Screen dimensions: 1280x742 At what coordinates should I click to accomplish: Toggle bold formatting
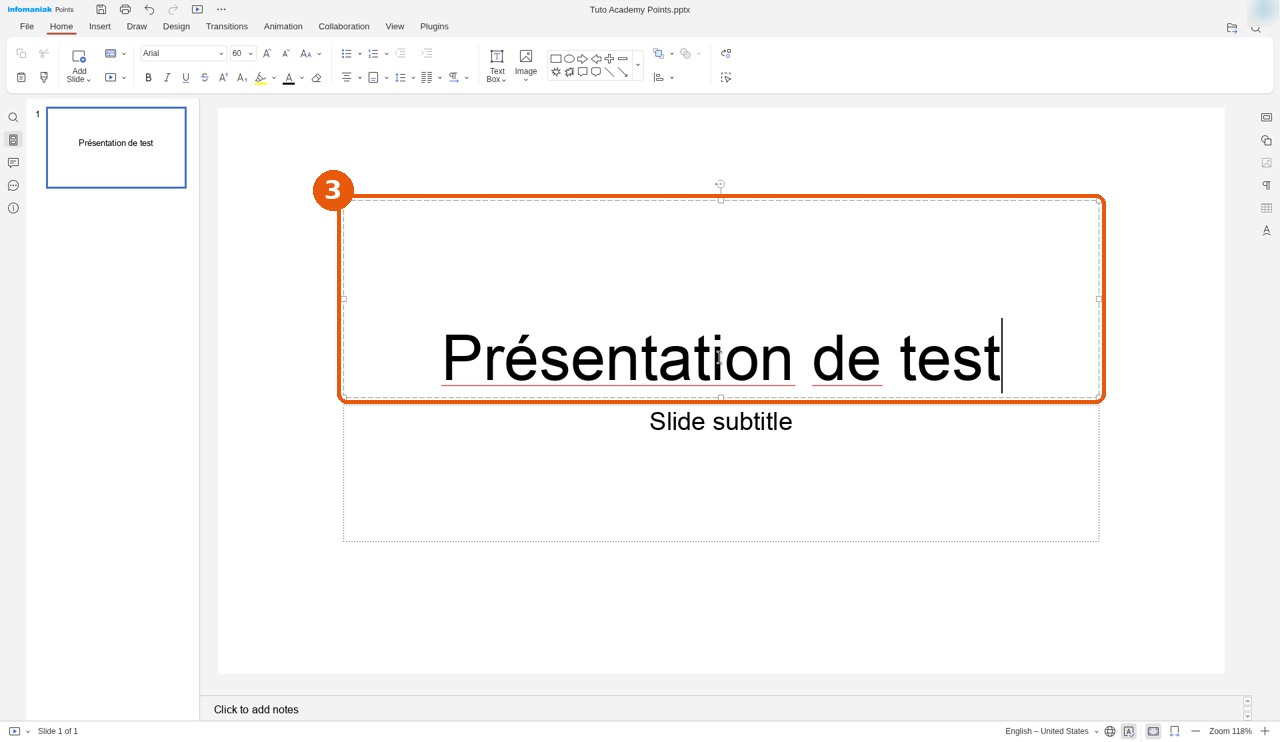(148, 77)
